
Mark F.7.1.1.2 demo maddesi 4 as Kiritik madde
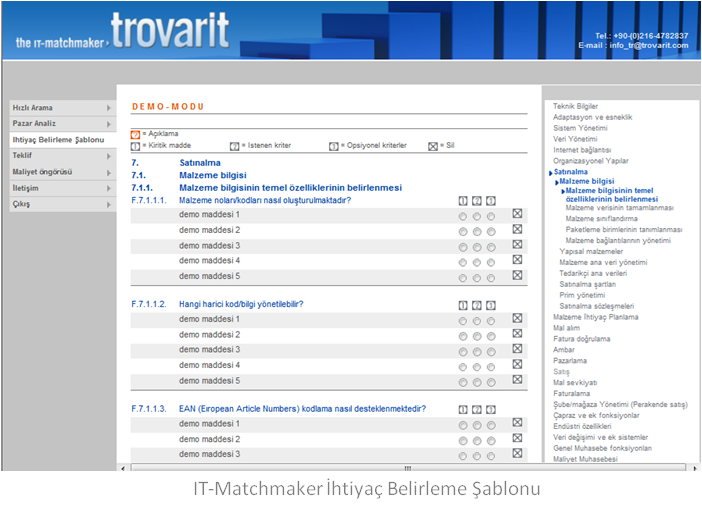pos(463,367)
